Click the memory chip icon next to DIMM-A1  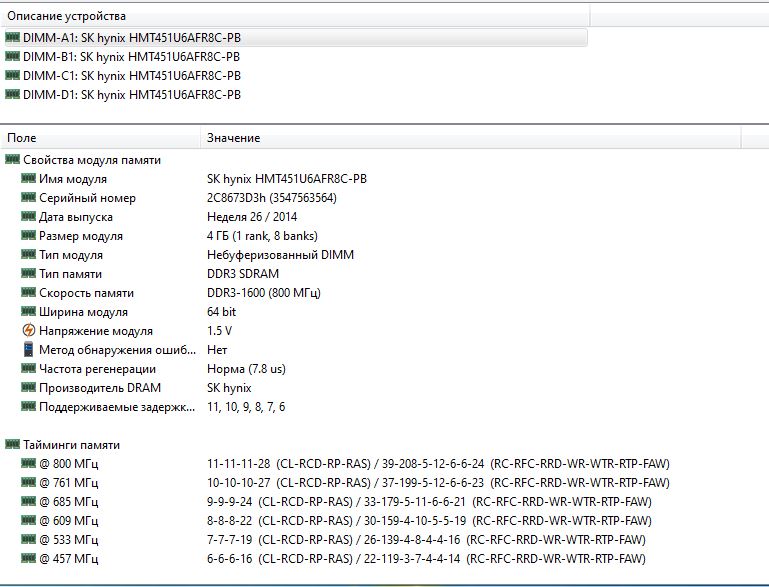click(12, 37)
